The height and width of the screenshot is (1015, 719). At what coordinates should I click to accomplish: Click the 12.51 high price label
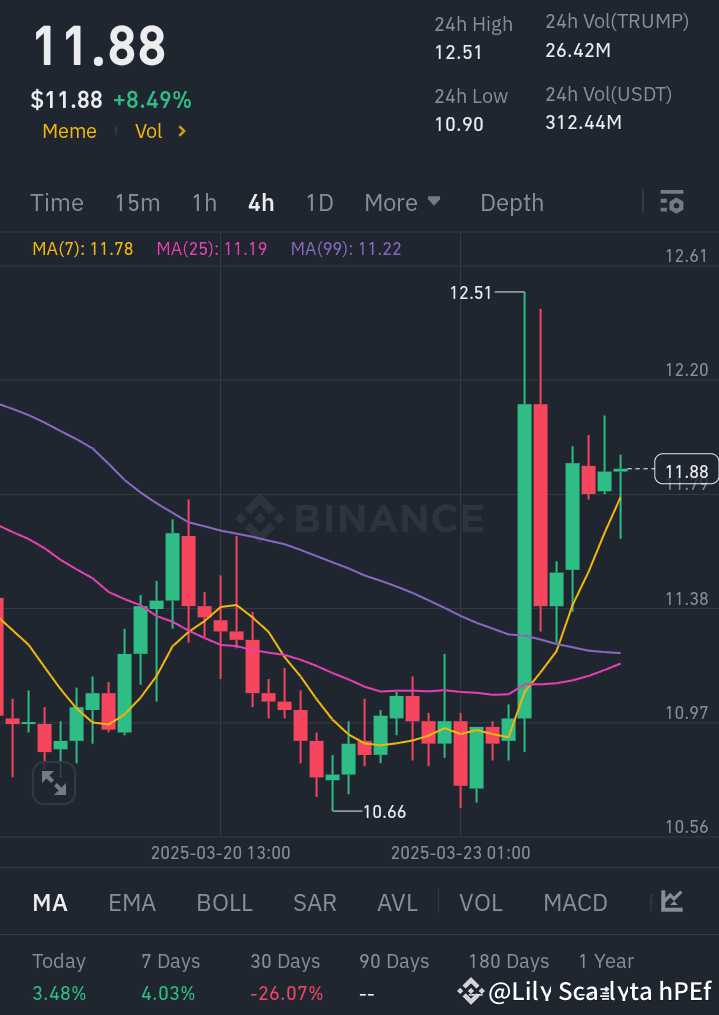471,293
